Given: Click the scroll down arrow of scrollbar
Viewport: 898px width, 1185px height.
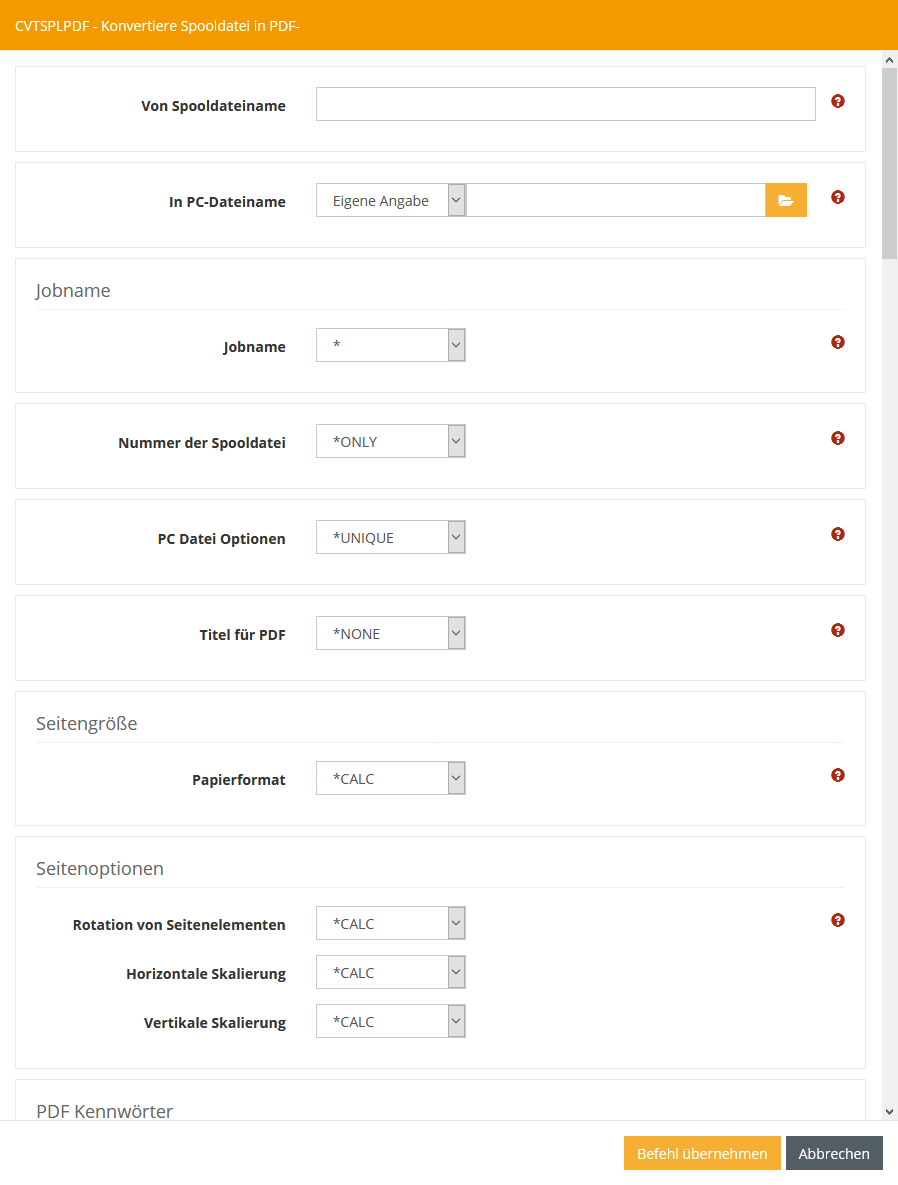Looking at the screenshot, I should pyautogui.click(x=889, y=1111).
